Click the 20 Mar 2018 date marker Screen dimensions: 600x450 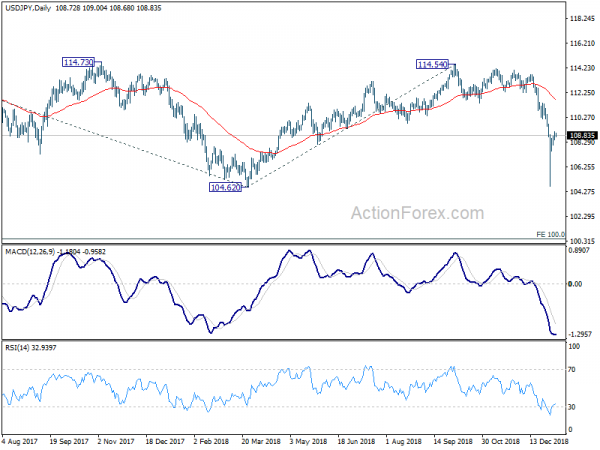tap(261, 441)
